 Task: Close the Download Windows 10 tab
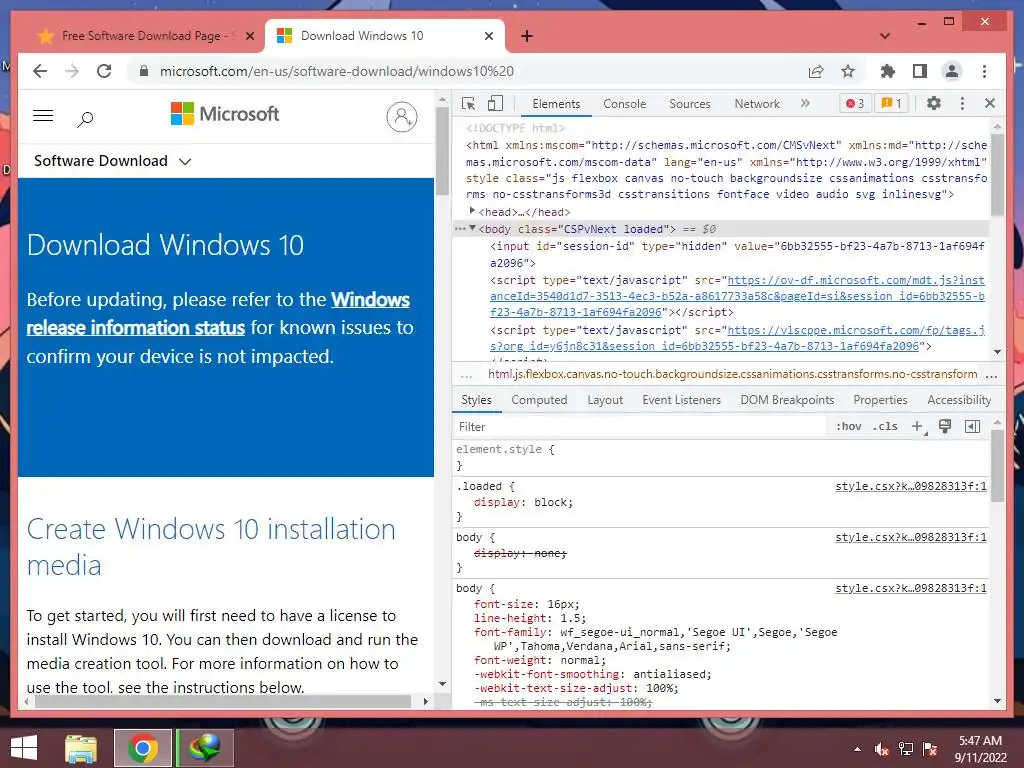pyautogui.click(x=488, y=36)
